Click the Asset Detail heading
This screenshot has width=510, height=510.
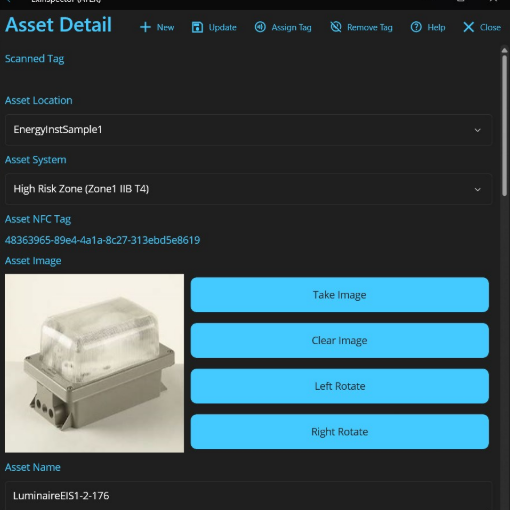click(x=58, y=25)
